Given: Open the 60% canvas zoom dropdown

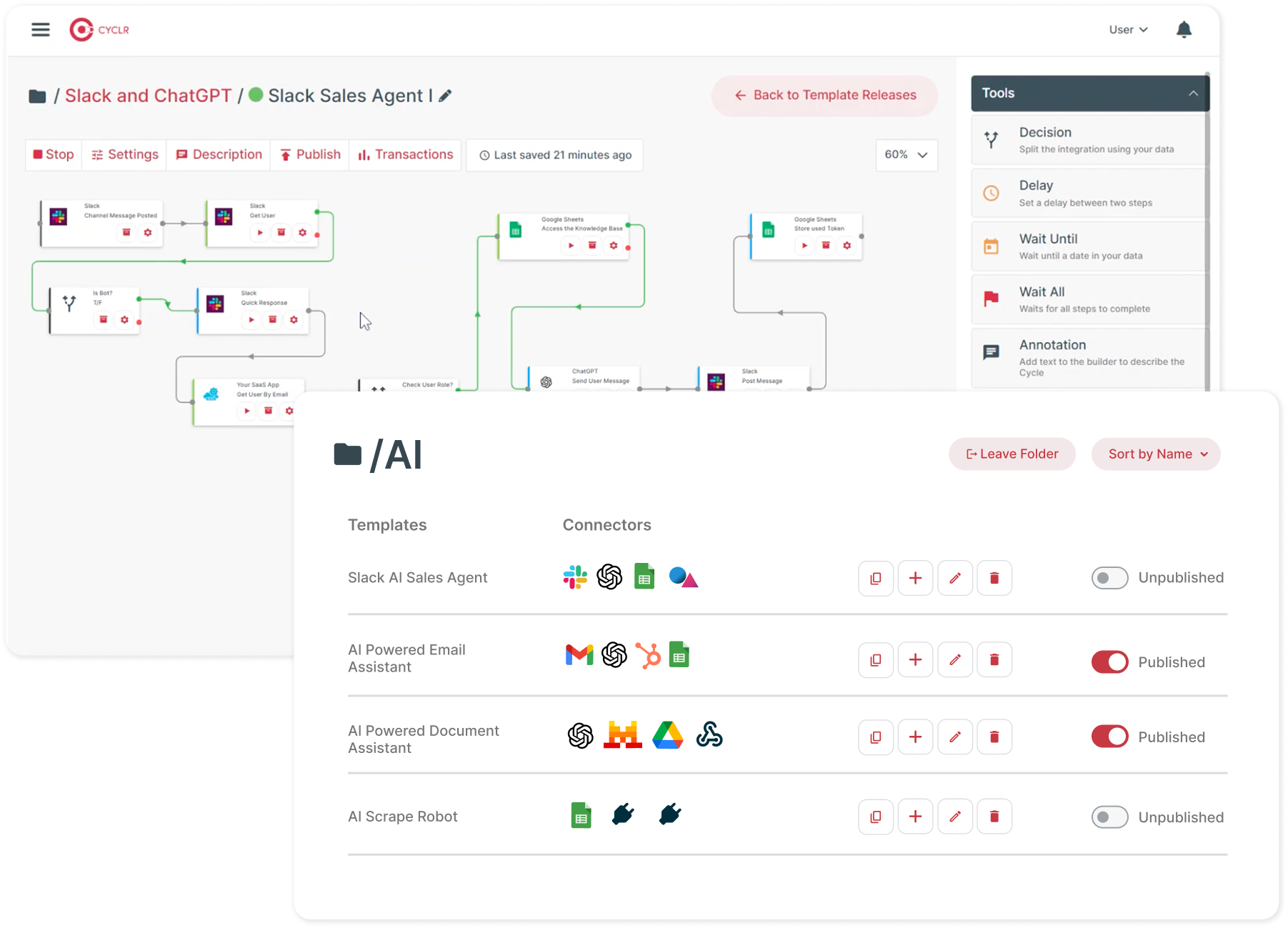Looking at the screenshot, I should tap(906, 155).
